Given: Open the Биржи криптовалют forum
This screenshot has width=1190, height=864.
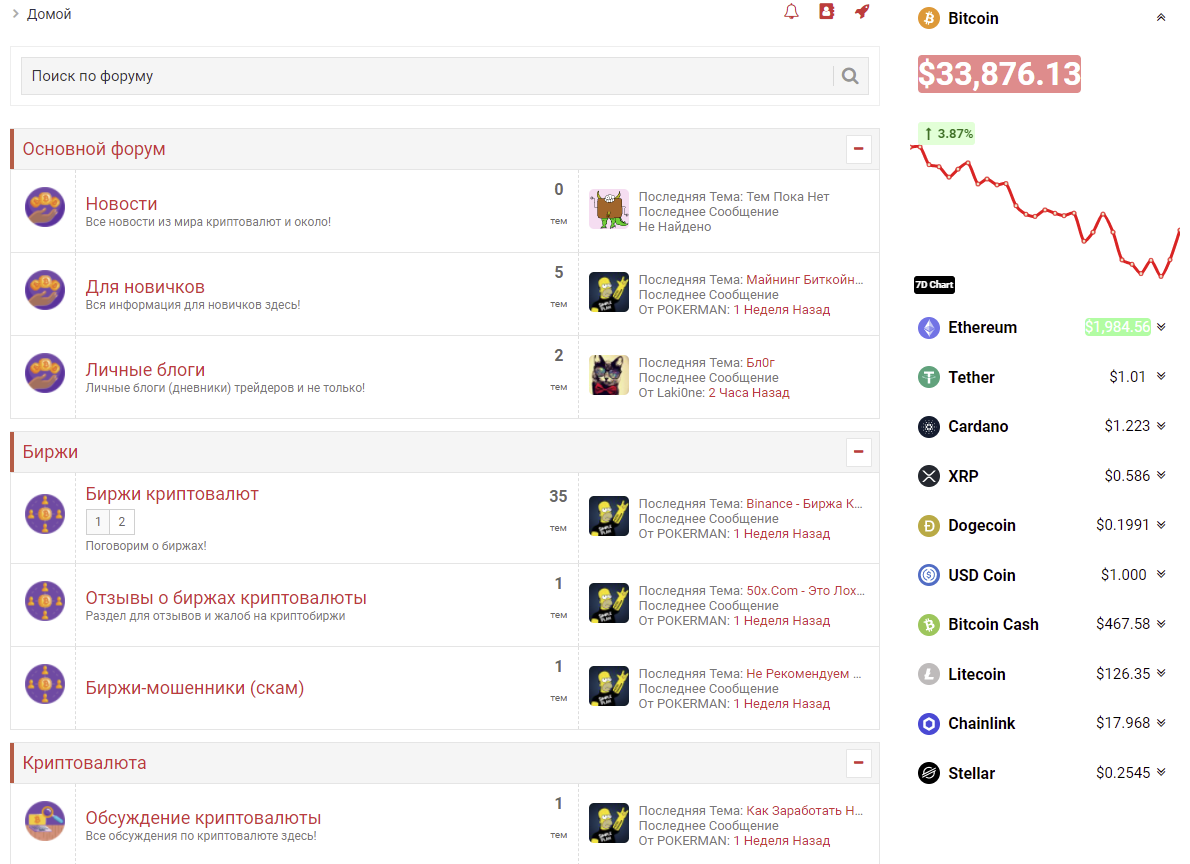Looking at the screenshot, I should 172,493.
